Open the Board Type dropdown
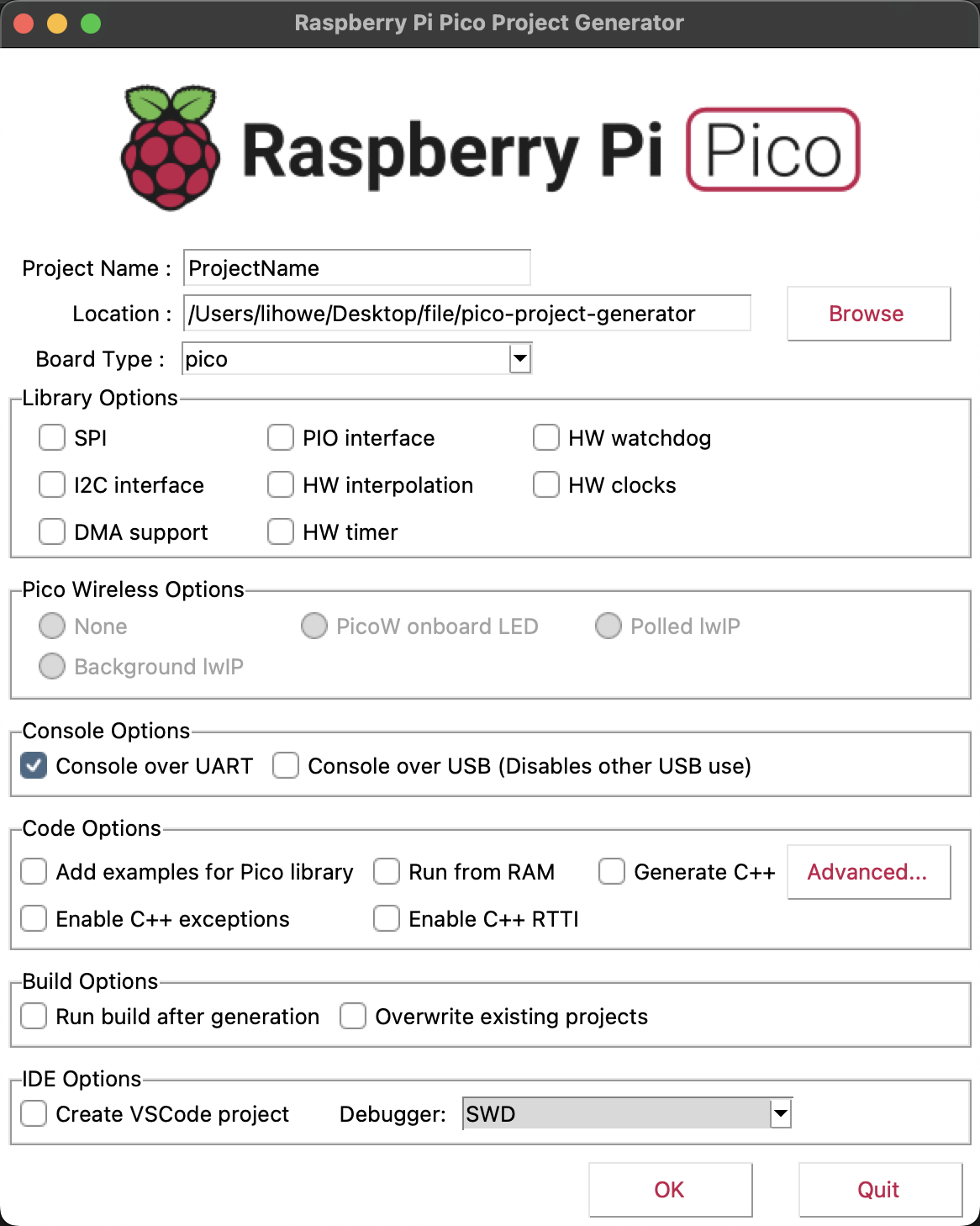Screen dimensions: 980x1226 click(520, 359)
